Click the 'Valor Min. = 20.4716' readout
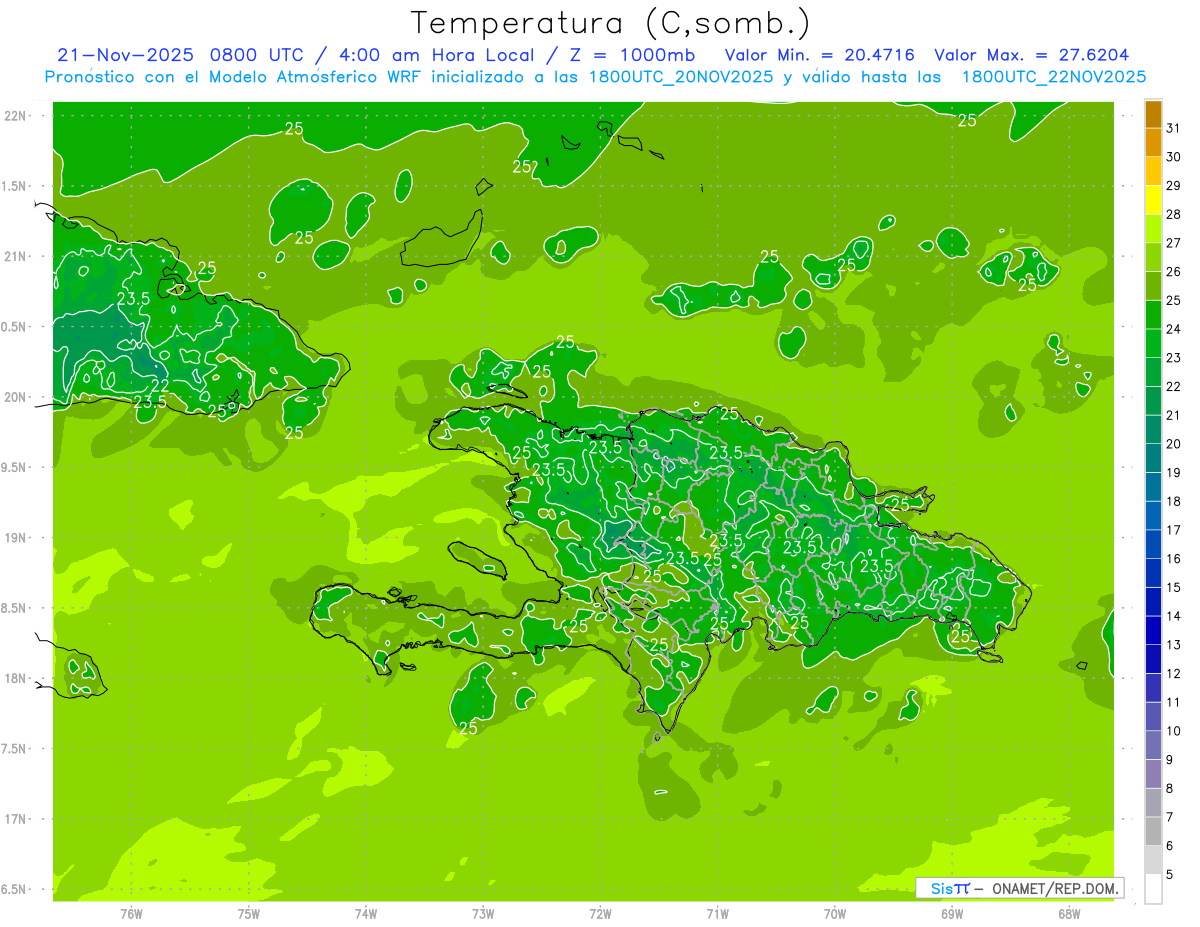The width and height of the screenshot is (1200, 927). point(820,55)
